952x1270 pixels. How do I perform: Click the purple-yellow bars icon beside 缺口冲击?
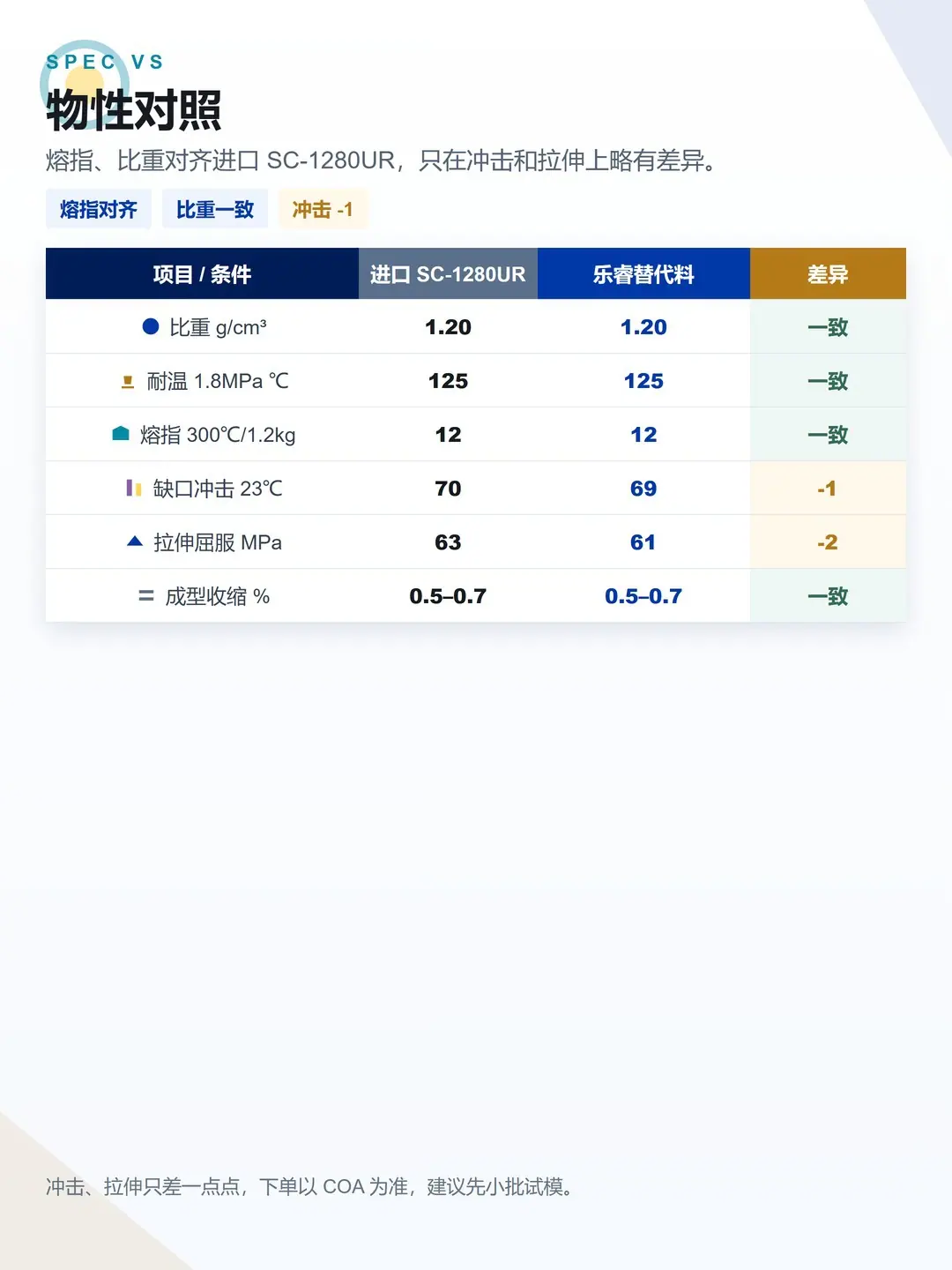(x=134, y=488)
